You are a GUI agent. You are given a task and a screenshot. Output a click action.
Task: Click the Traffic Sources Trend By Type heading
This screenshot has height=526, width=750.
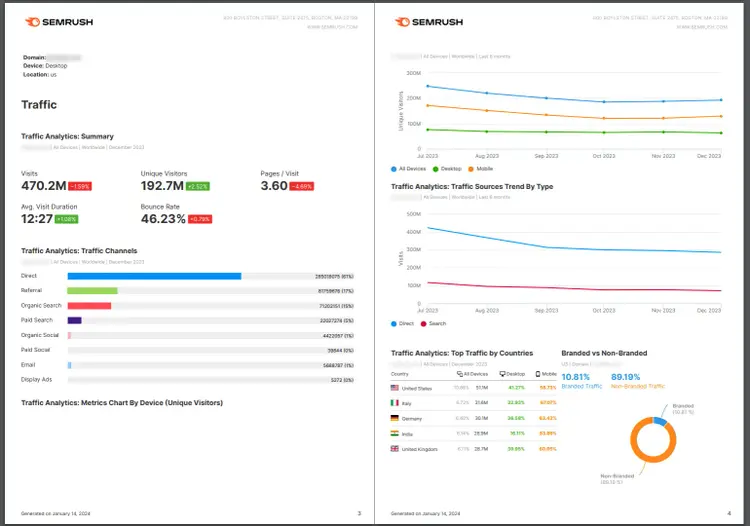point(472,186)
